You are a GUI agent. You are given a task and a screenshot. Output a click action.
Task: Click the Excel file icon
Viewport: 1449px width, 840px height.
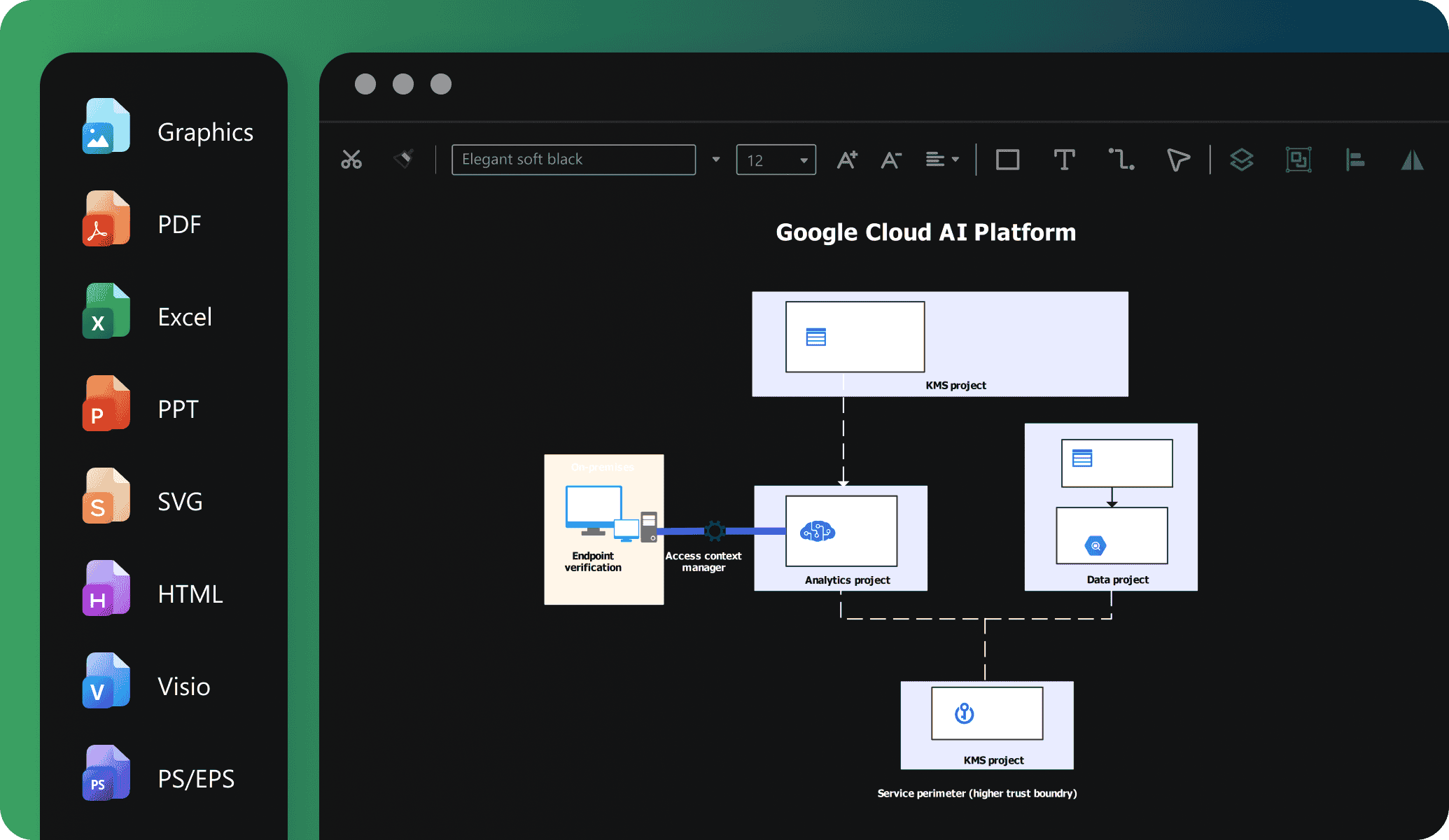click(106, 311)
